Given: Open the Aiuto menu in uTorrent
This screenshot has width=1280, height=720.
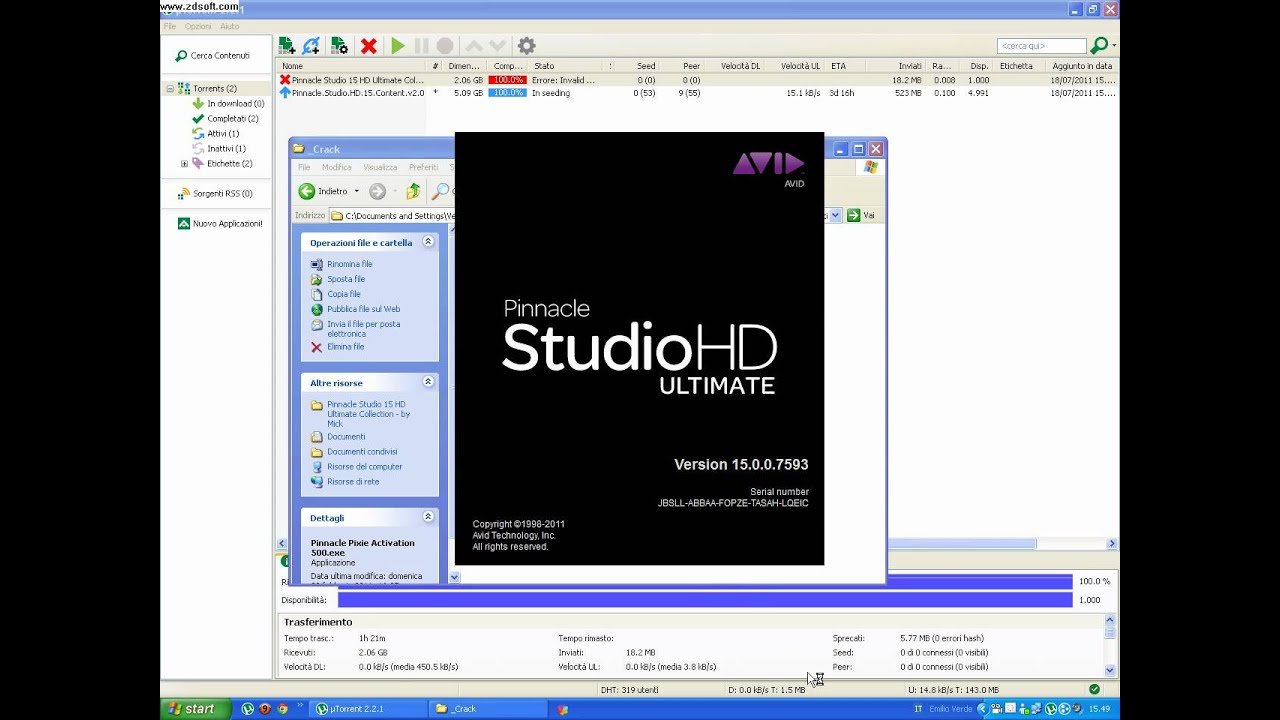Looking at the screenshot, I should coord(229,27).
